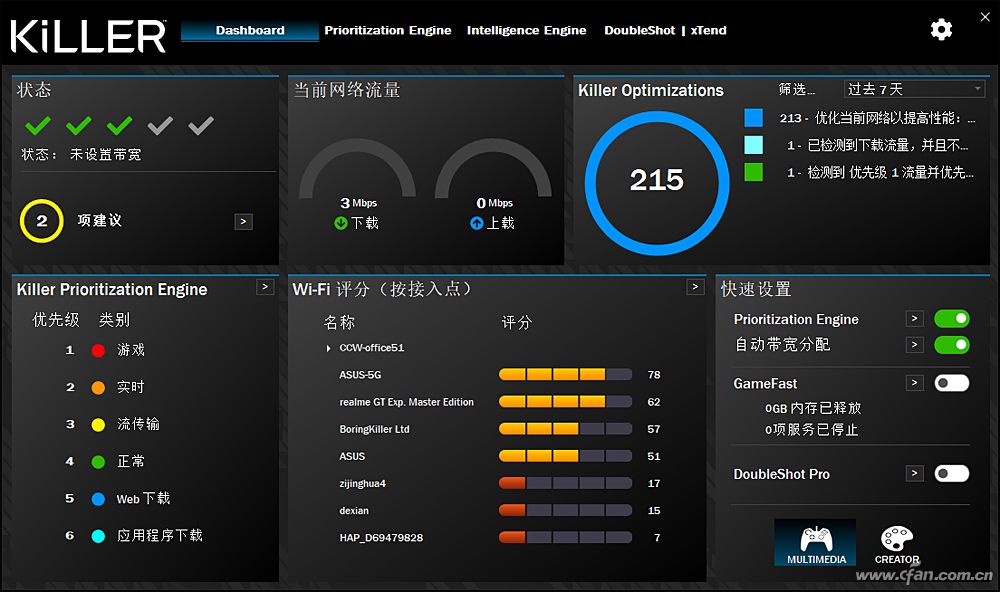This screenshot has height=592, width=1000.
Task: Open the settings gear icon
Action: click(941, 29)
